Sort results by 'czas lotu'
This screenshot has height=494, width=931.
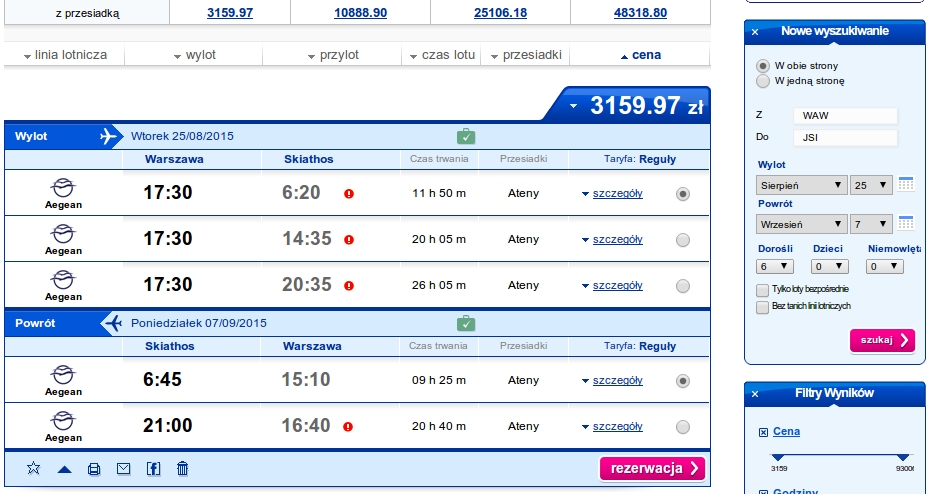pos(442,55)
